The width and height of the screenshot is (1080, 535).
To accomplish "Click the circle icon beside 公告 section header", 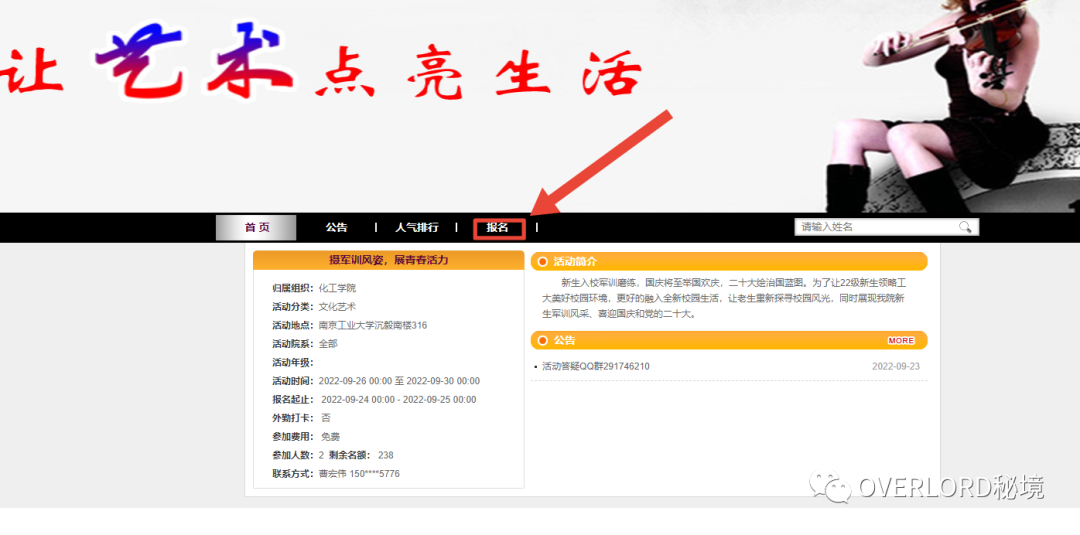I will tap(542, 341).
